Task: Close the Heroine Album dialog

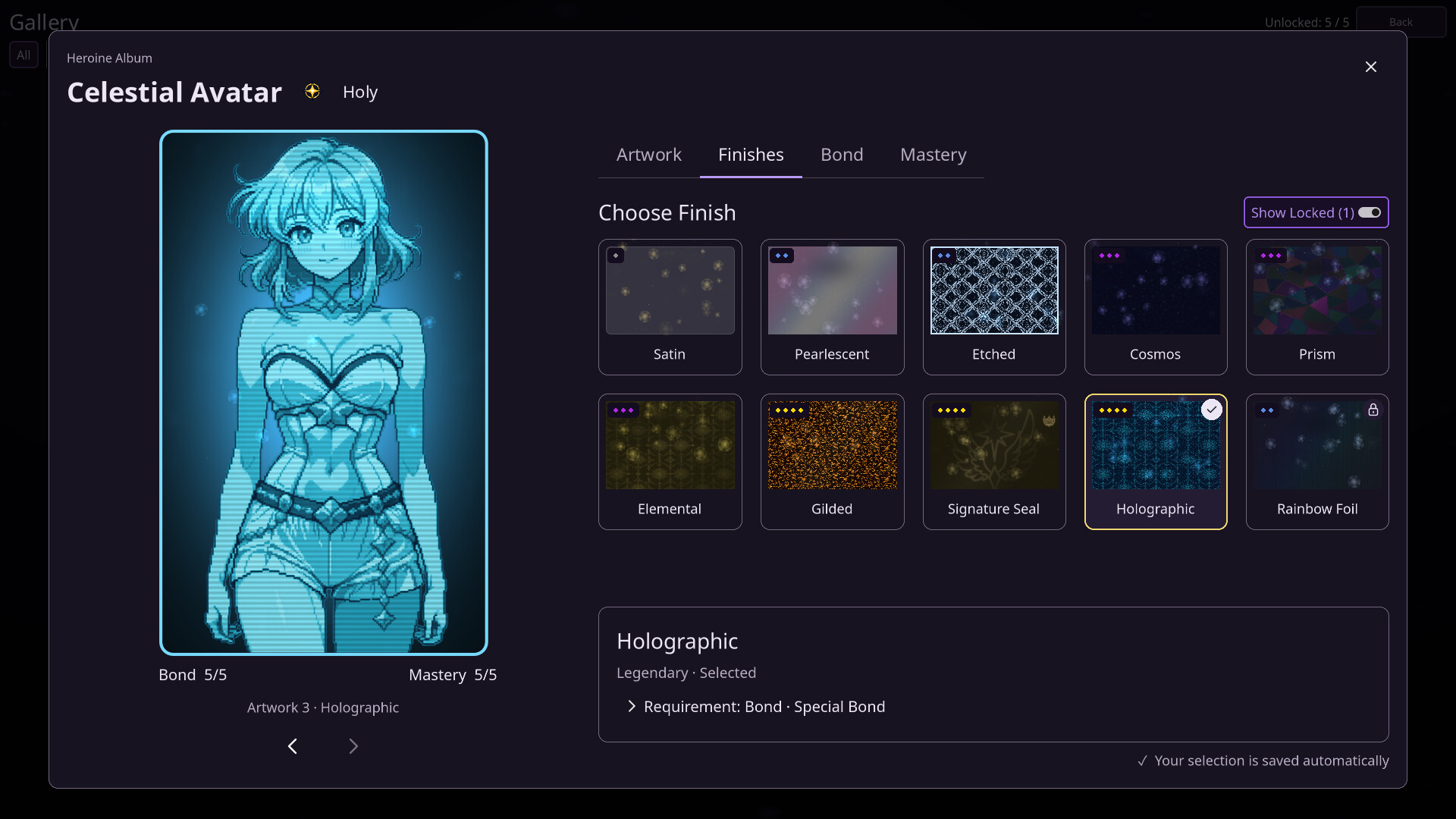Action: [x=1370, y=67]
